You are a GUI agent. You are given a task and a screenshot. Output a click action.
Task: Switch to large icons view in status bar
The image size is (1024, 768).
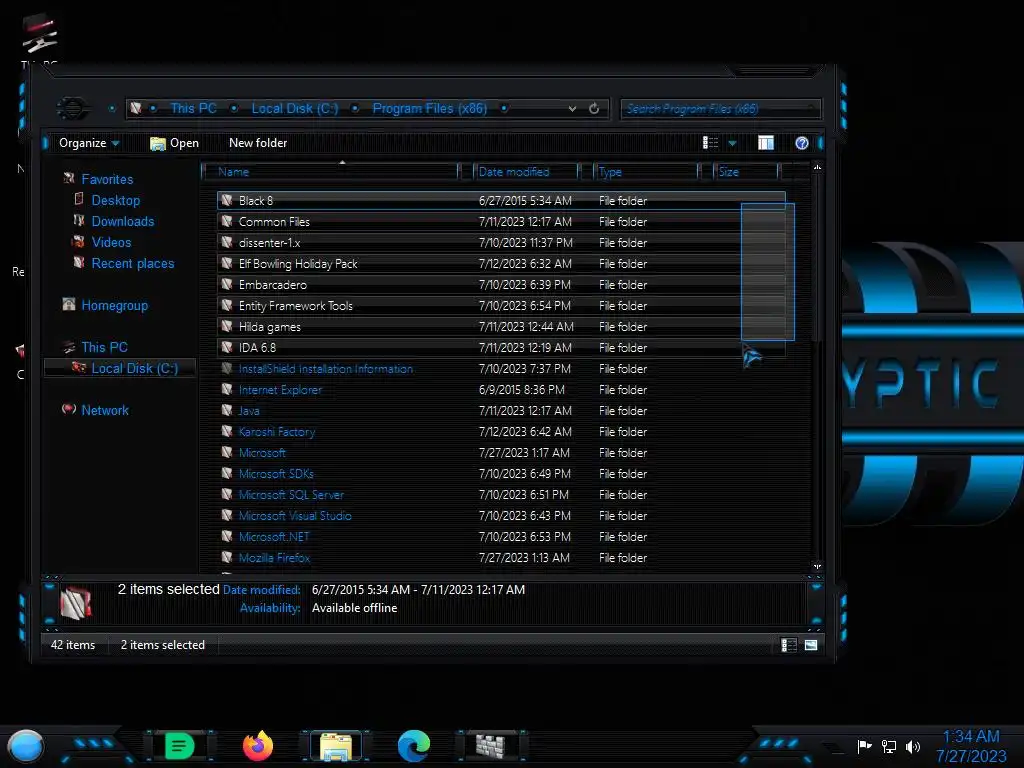[x=811, y=645]
